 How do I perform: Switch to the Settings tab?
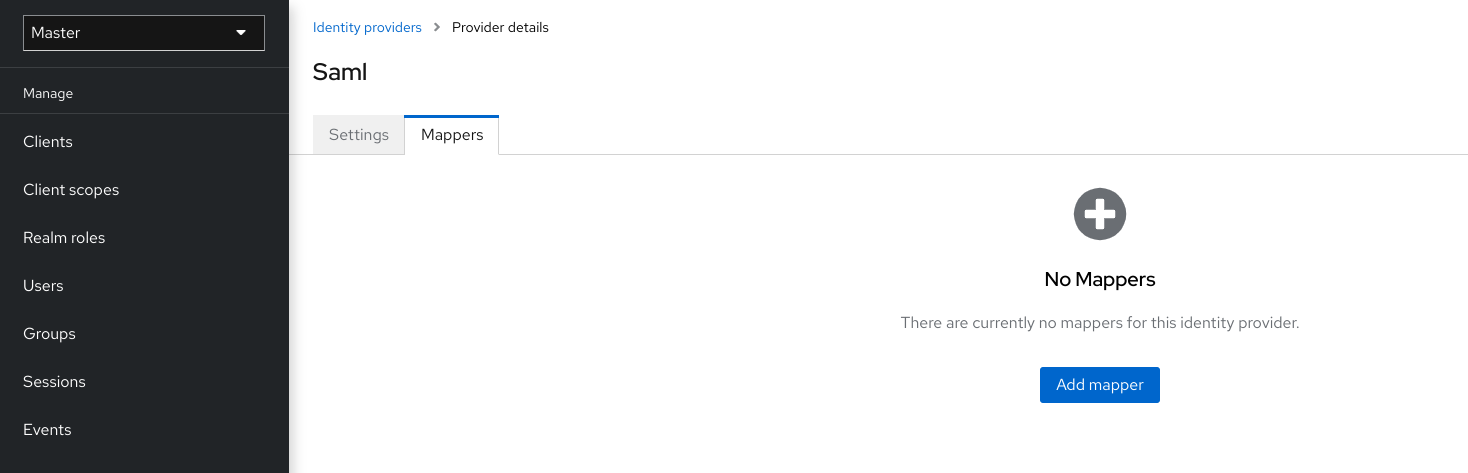pos(358,135)
